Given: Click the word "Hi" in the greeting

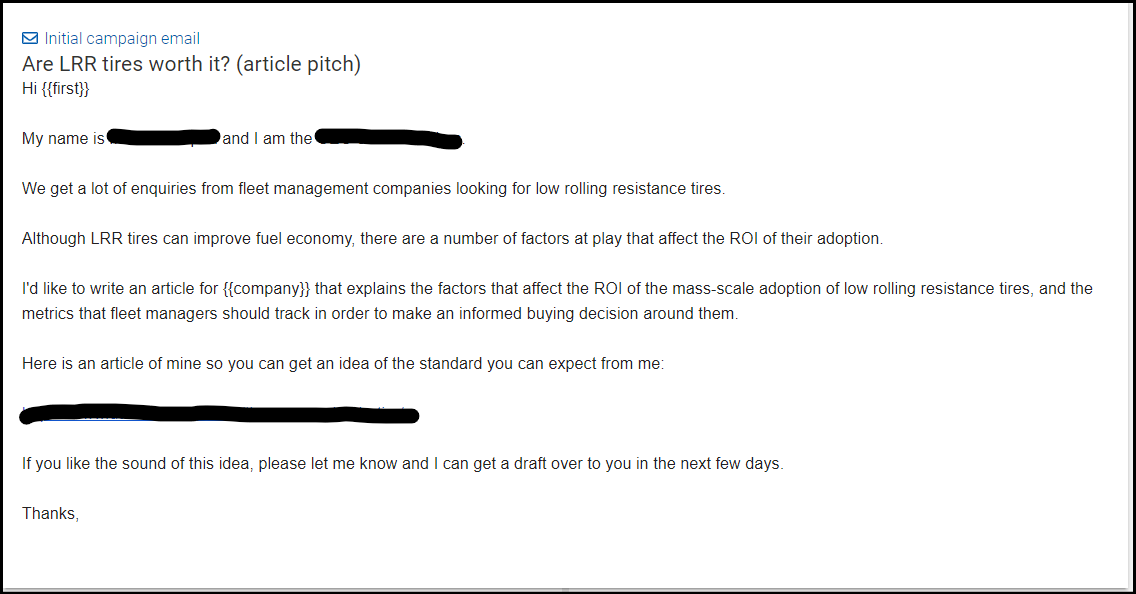Looking at the screenshot, I should click(x=29, y=88).
